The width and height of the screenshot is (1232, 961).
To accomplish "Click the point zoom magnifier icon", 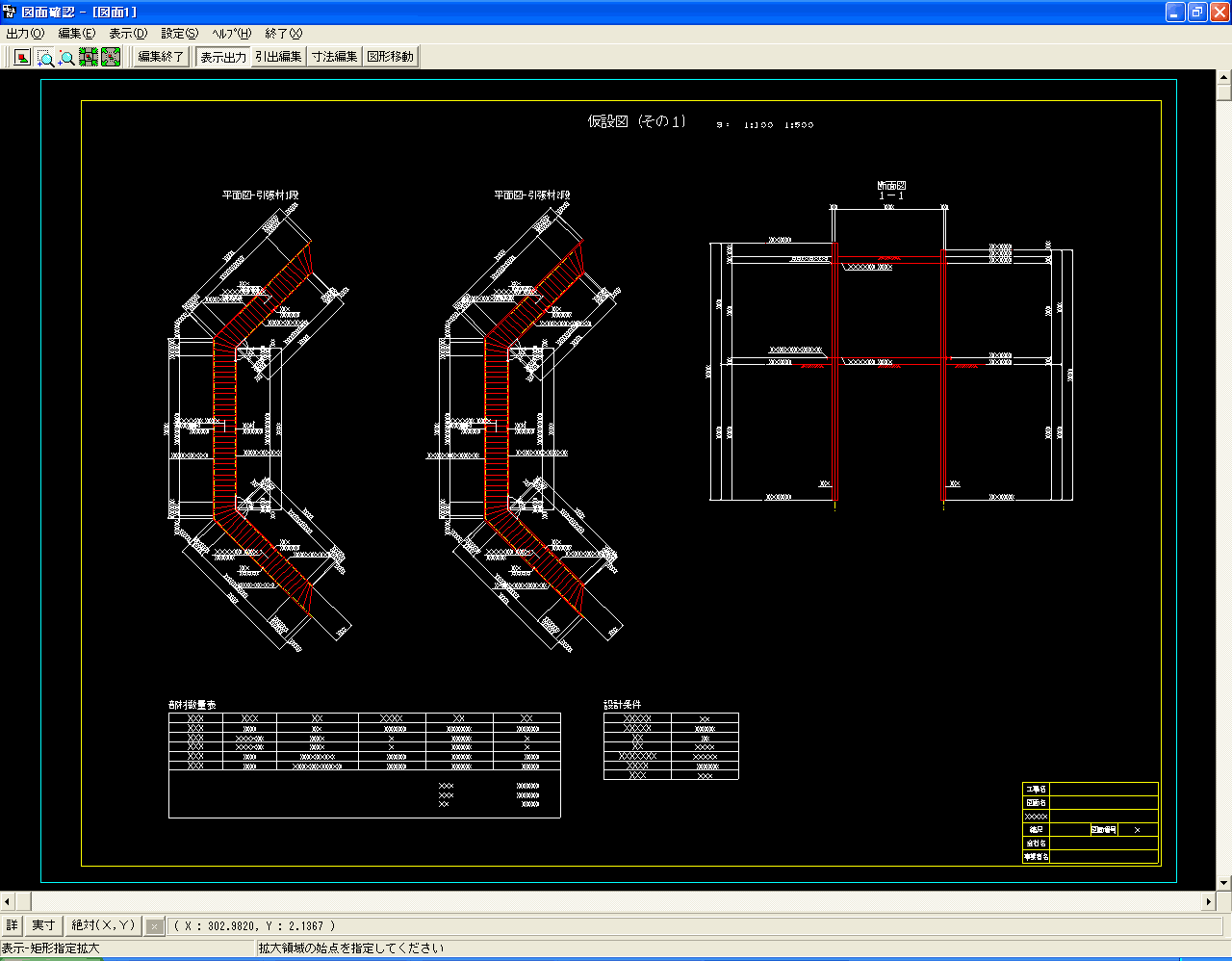I will [x=66, y=58].
